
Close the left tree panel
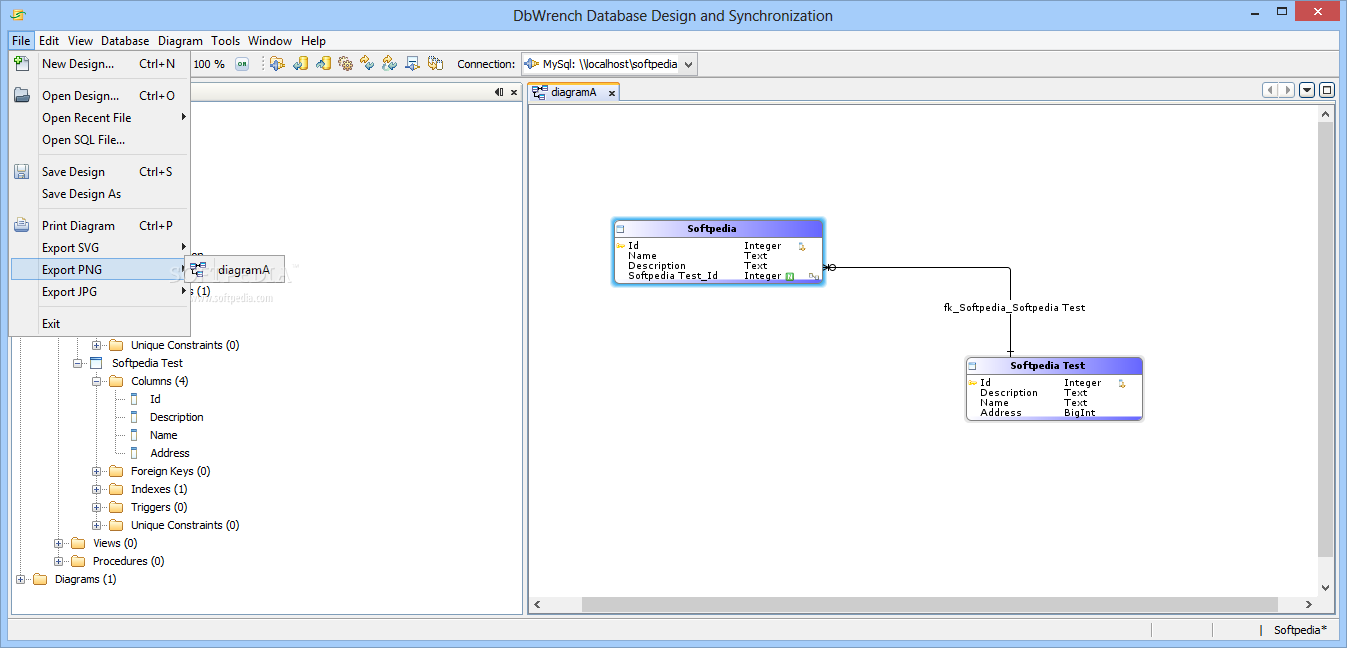(514, 92)
